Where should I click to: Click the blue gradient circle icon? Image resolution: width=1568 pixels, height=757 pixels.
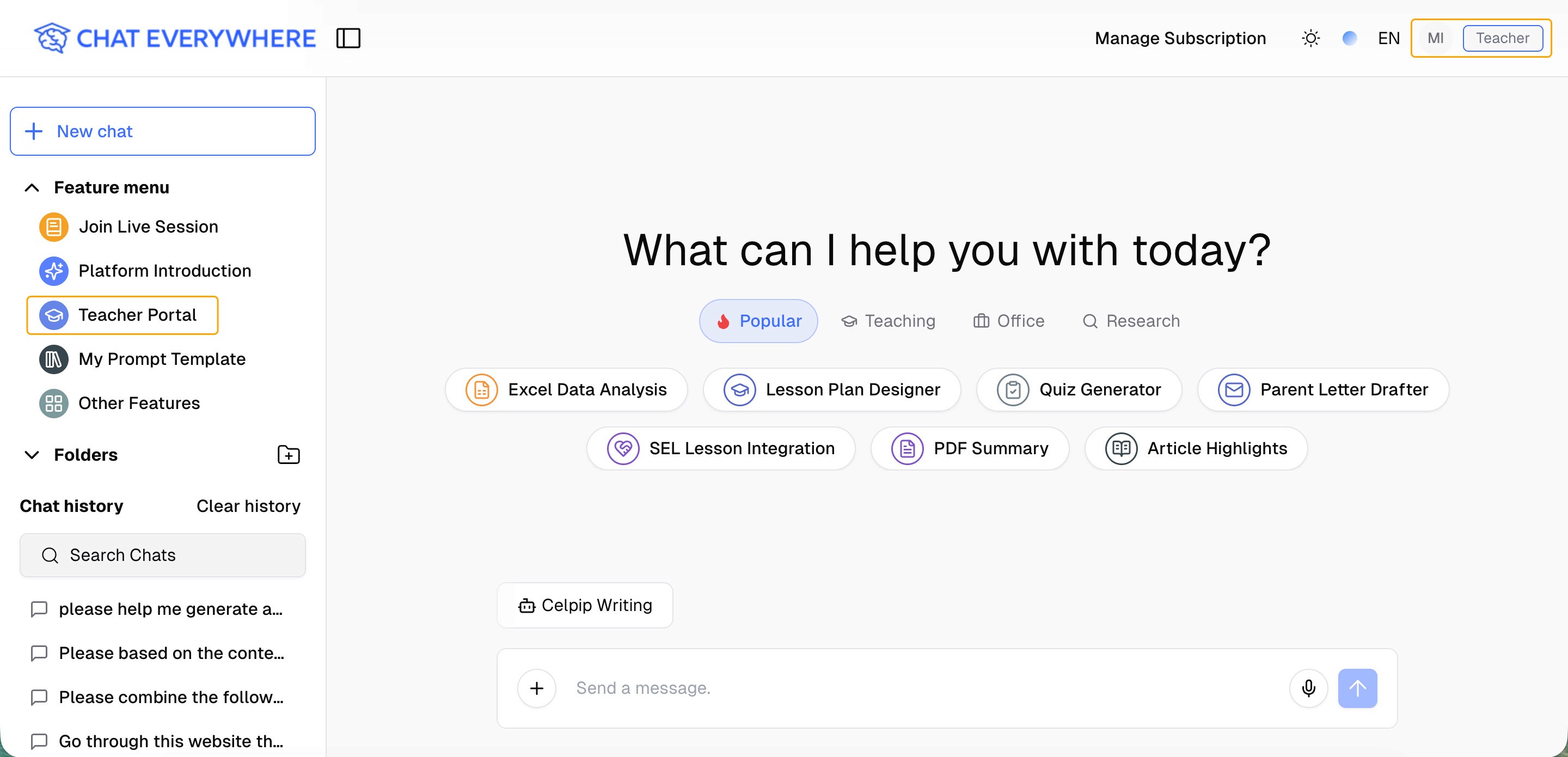(1349, 38)
